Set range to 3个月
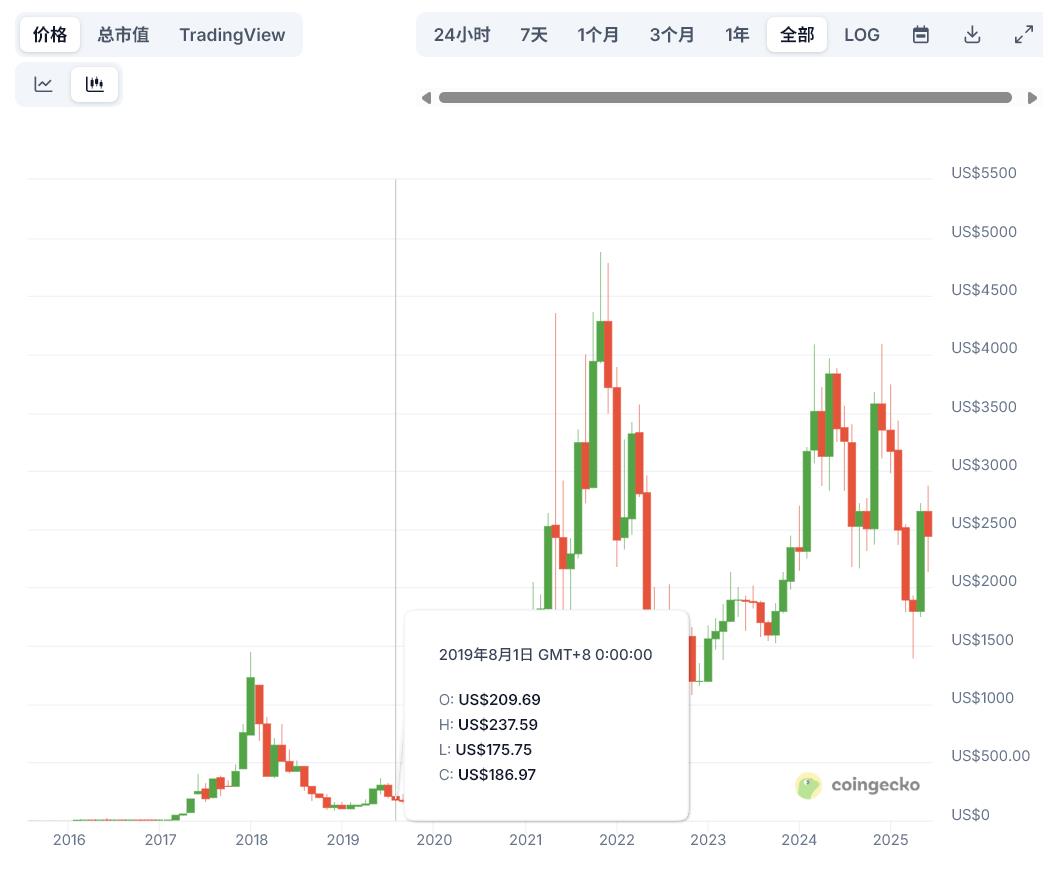 coord(672,34)
